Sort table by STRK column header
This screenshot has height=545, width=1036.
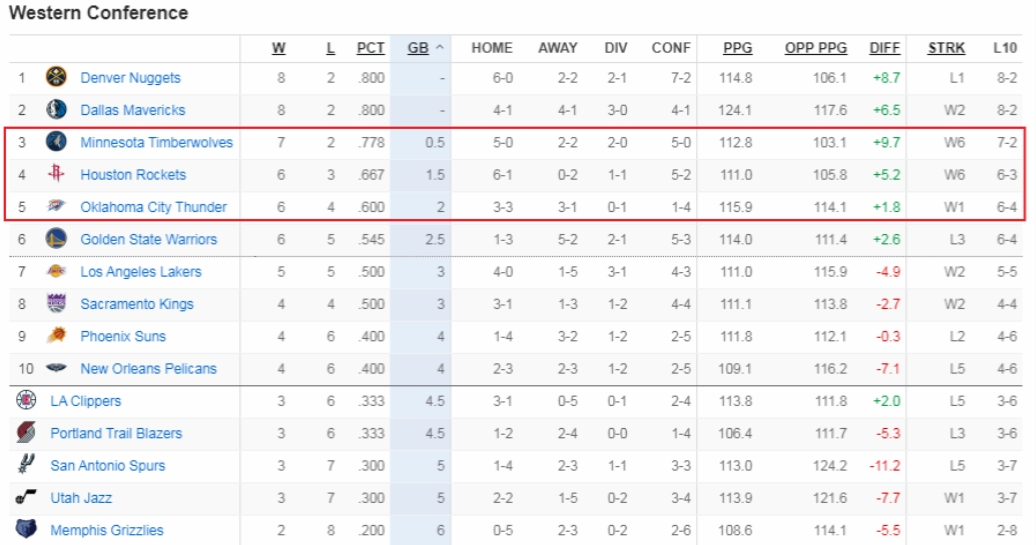click(x=946, y=47)
